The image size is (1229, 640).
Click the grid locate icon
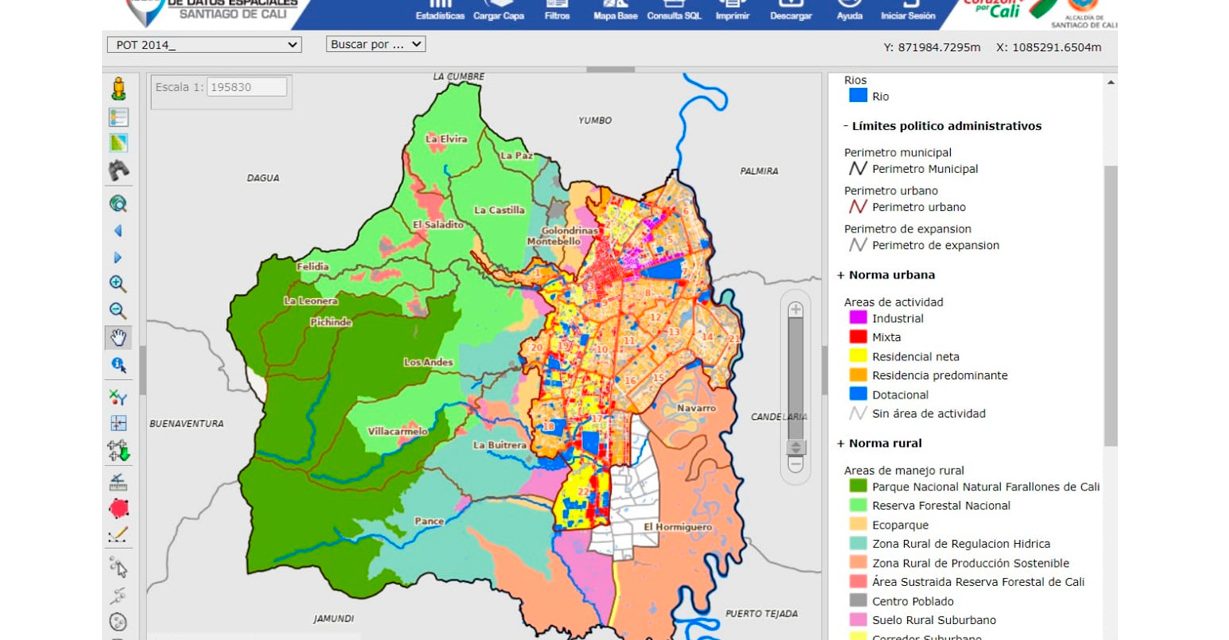click(x=118, y=423)
